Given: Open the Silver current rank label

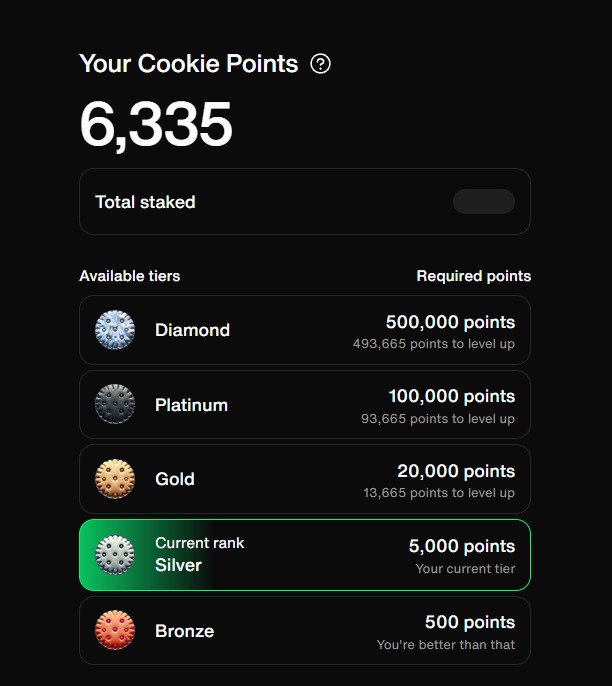Looking at the screenshot, I should pos(178,565).
